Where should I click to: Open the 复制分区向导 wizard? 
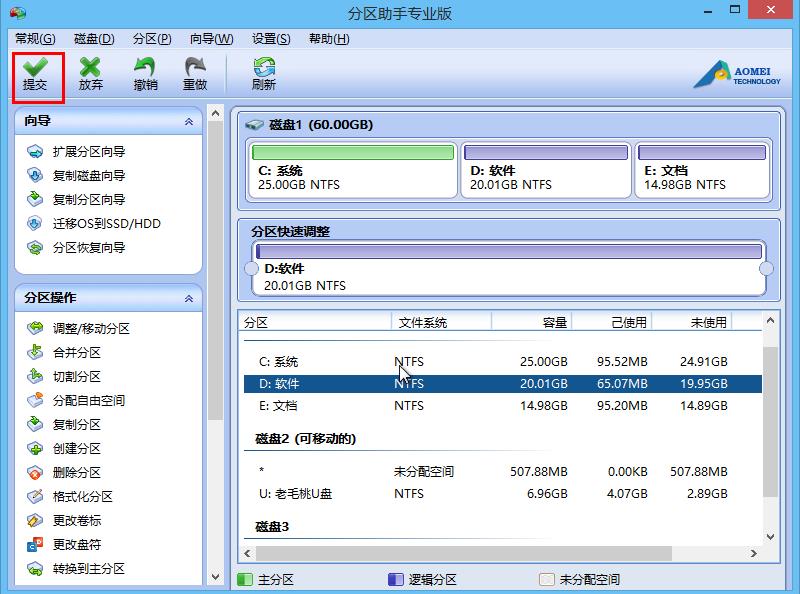[89, 200]
